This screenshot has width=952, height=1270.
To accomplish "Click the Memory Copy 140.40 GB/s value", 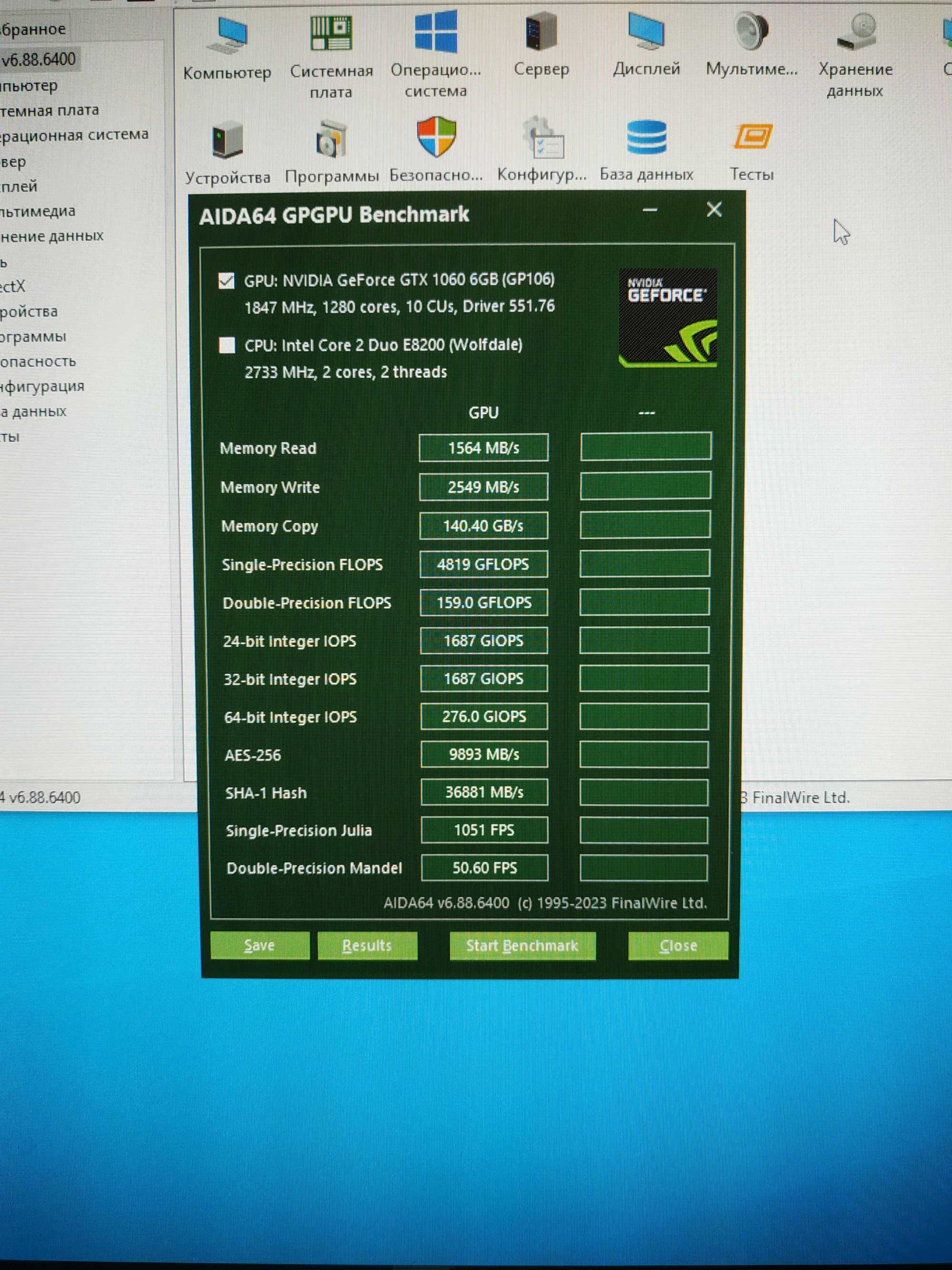I will pyautogui.click(x=484, y=525).
